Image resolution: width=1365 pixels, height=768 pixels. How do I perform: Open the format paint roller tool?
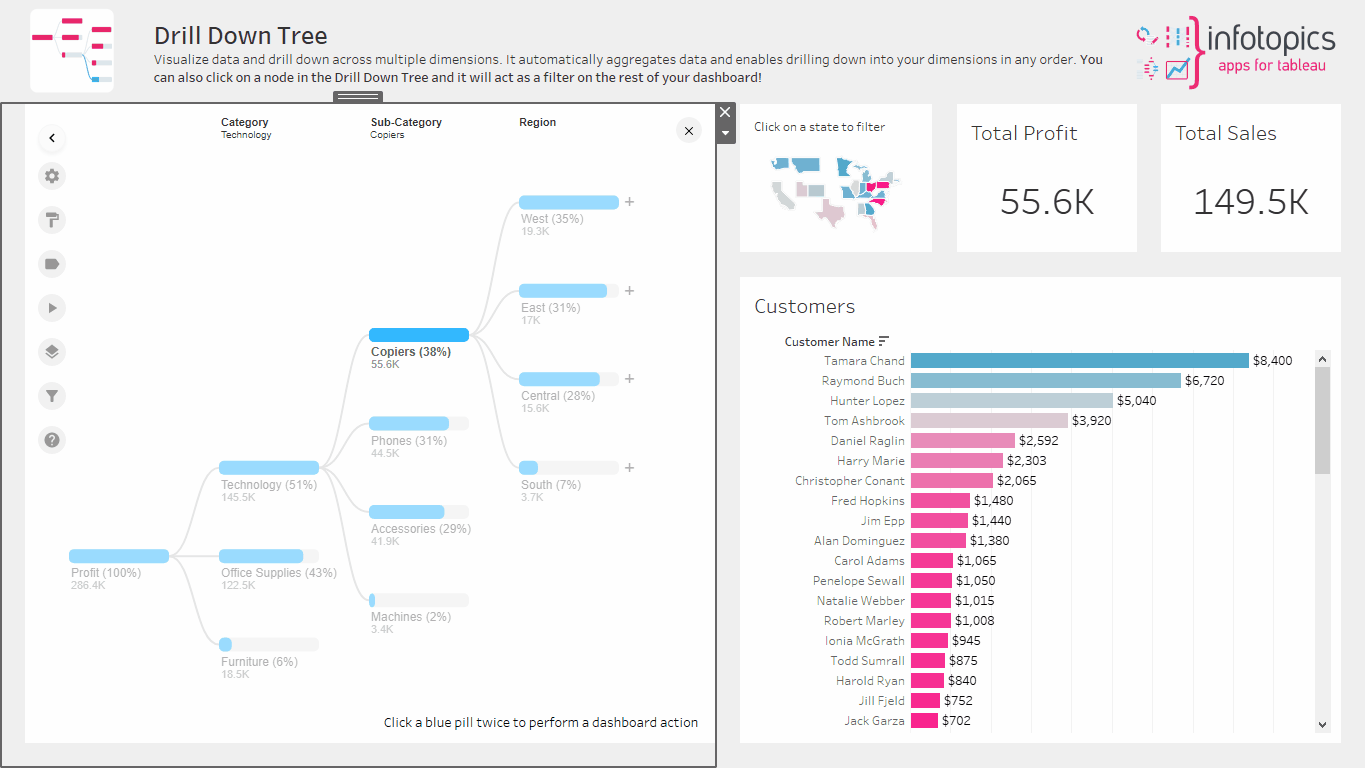click(x=52, y=219)
